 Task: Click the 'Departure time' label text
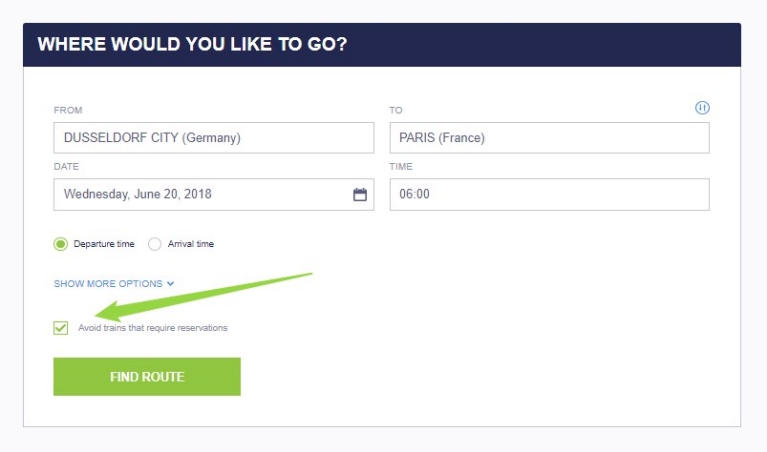coord(104,244)
